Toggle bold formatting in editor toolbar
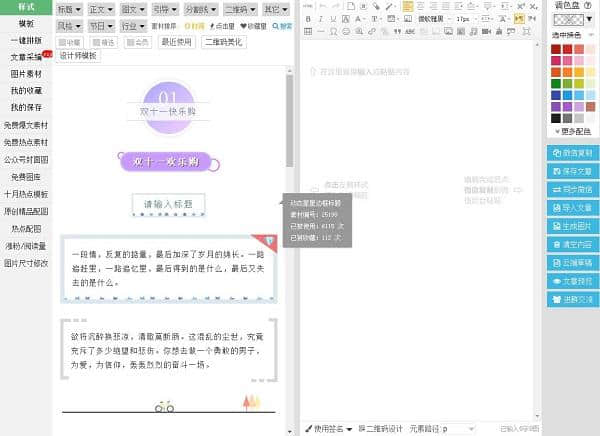 (x=307, y=19)
